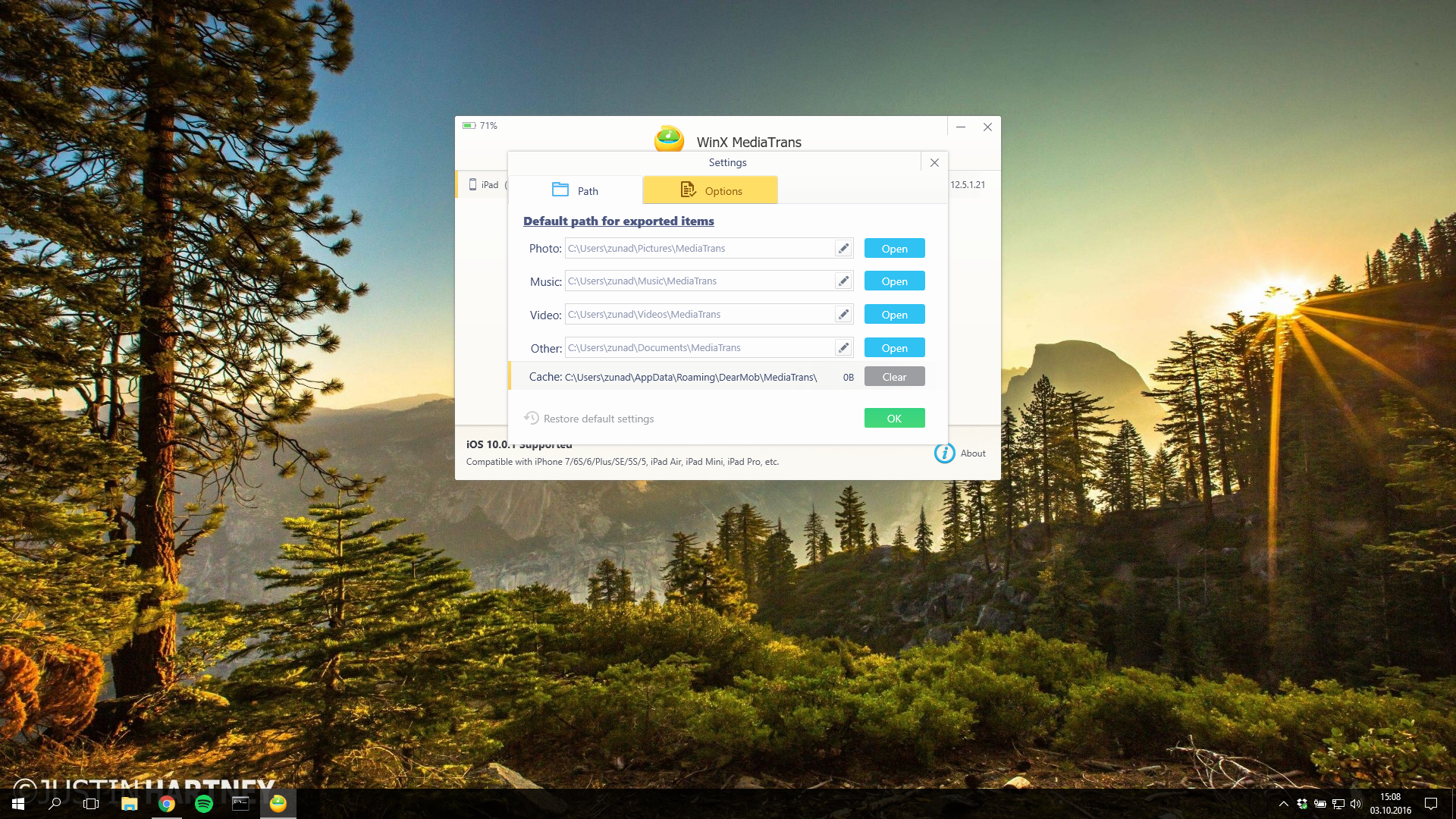Select the Path tab
Screen dimensions: 1456x819
pos(576,191)
